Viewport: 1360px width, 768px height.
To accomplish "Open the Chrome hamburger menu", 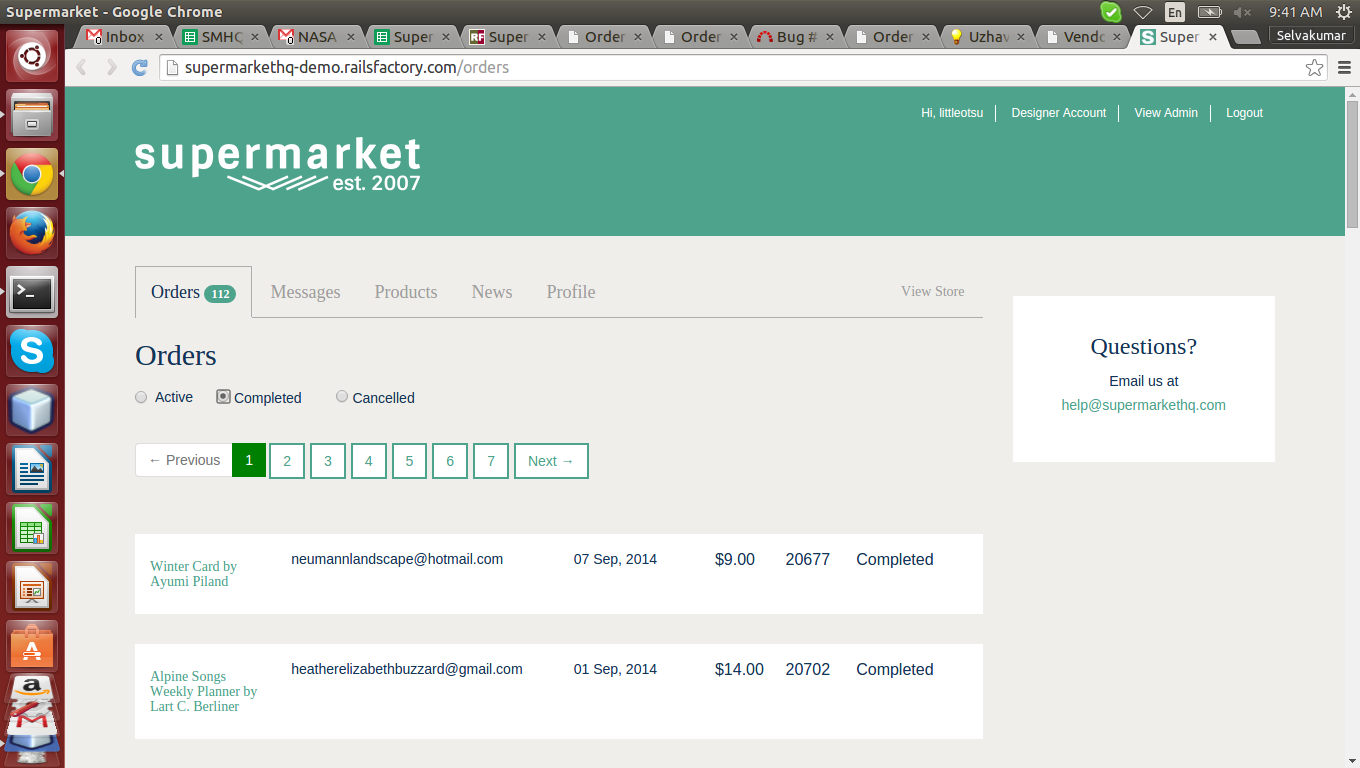I will [1344, 68].
